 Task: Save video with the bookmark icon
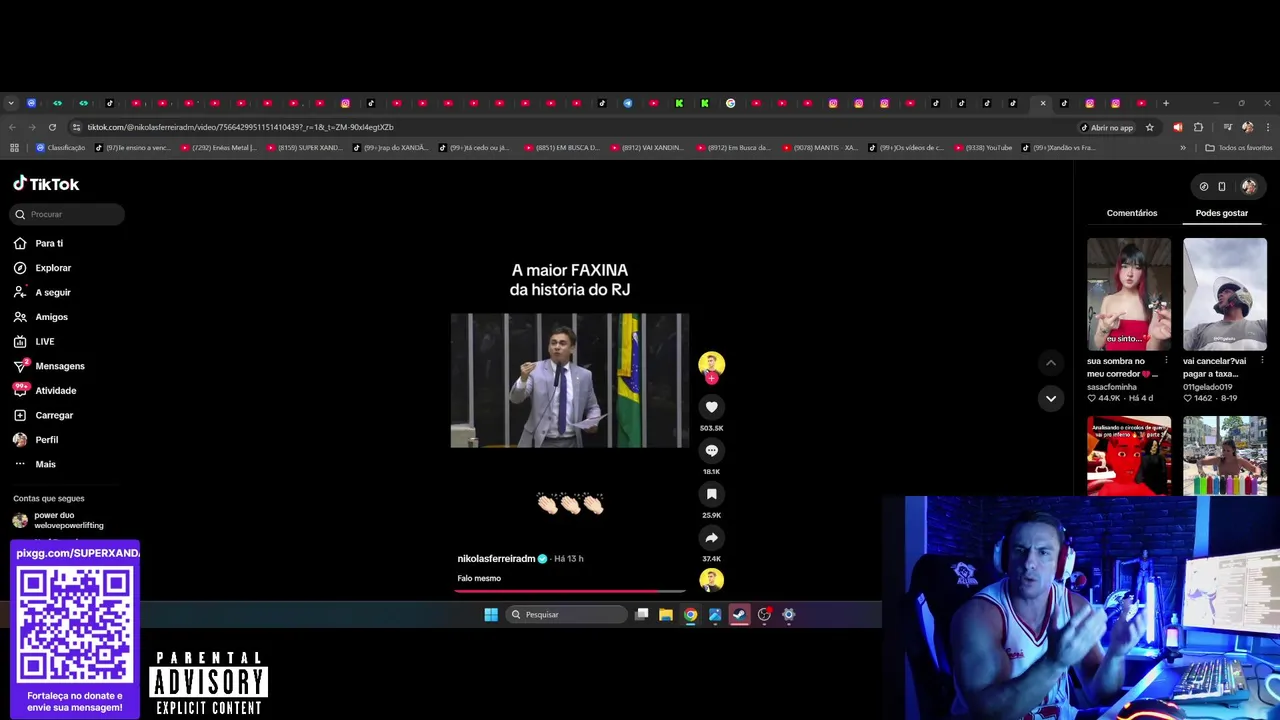pyautogui.click(x=711, y=494)
